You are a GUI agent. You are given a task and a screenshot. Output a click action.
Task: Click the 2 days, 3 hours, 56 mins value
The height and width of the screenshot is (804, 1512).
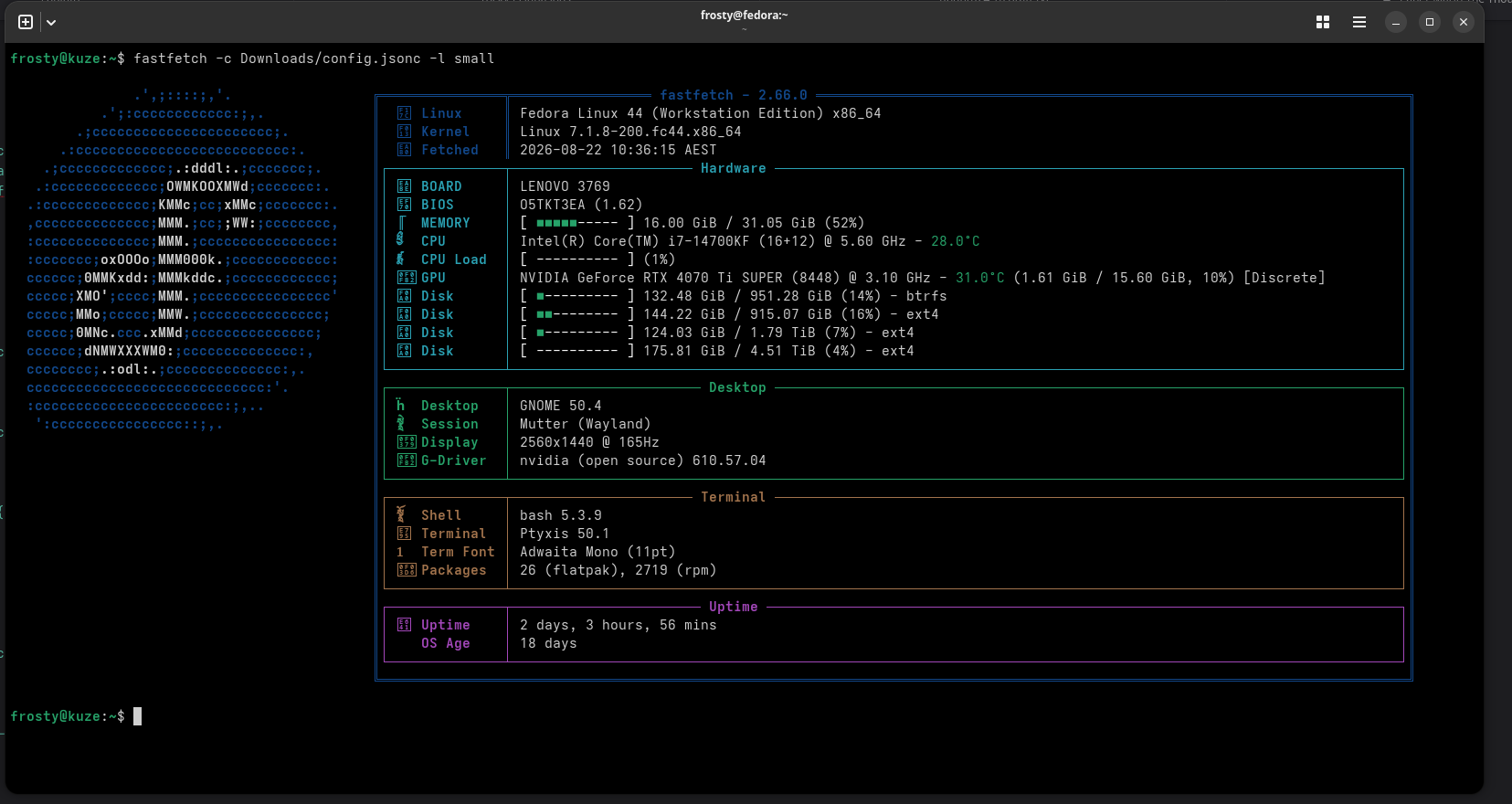pyautogui.click(x=619, y=625)
